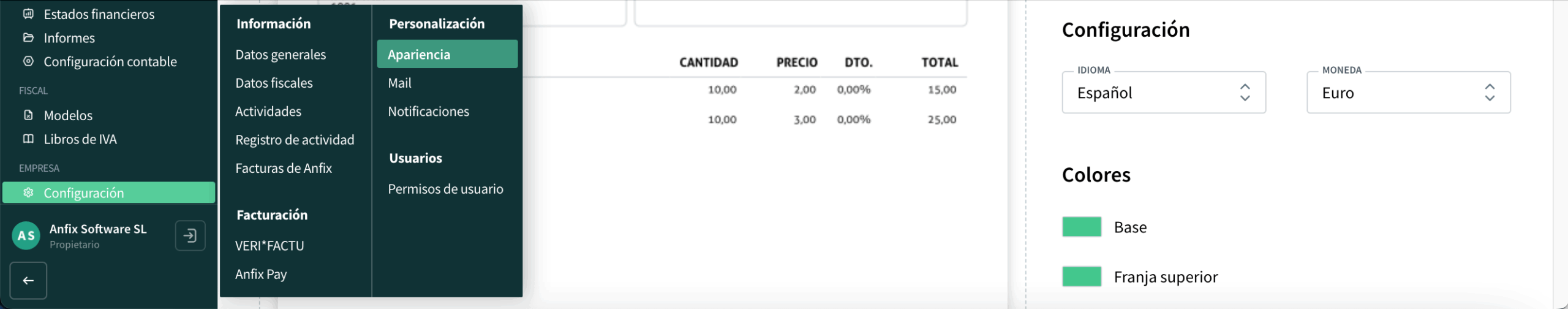Click the Informes folder icon
1568x309 pixels.
coord(28,37)
